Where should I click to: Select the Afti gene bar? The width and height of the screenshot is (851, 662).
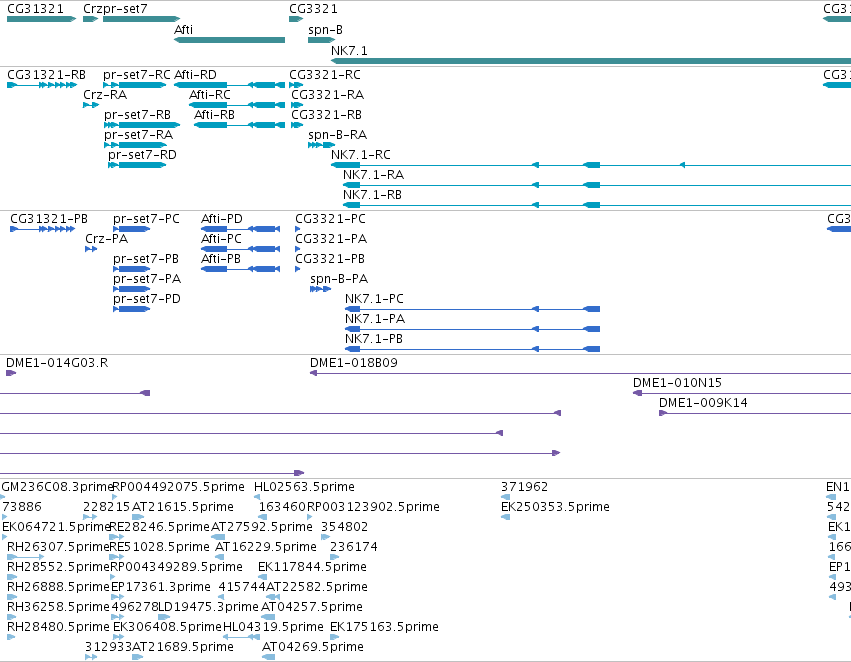230,40
